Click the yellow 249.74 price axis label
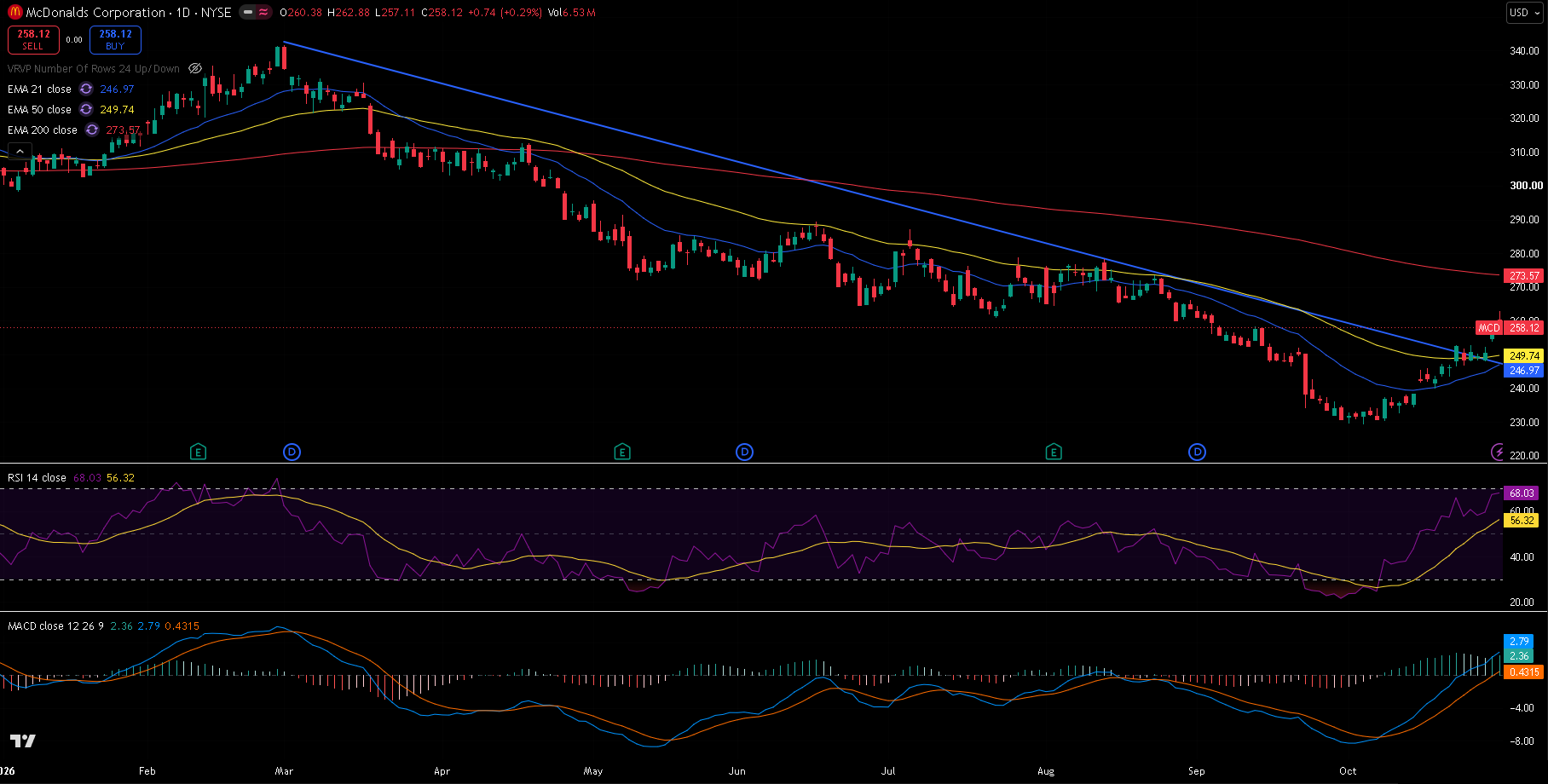1548x784 pixels. pyautogui.click(x=1524, y=356)
